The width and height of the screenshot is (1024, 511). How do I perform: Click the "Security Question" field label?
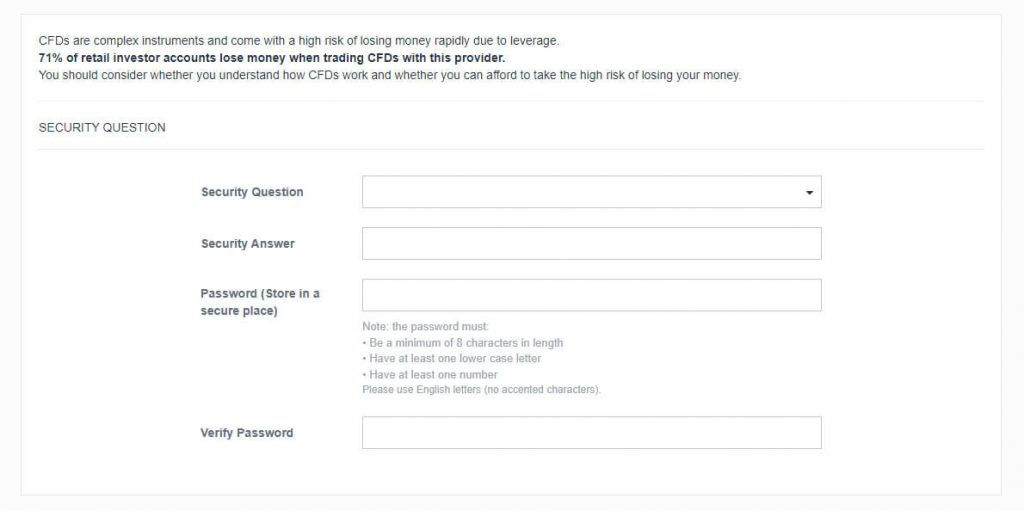(252, 192)
